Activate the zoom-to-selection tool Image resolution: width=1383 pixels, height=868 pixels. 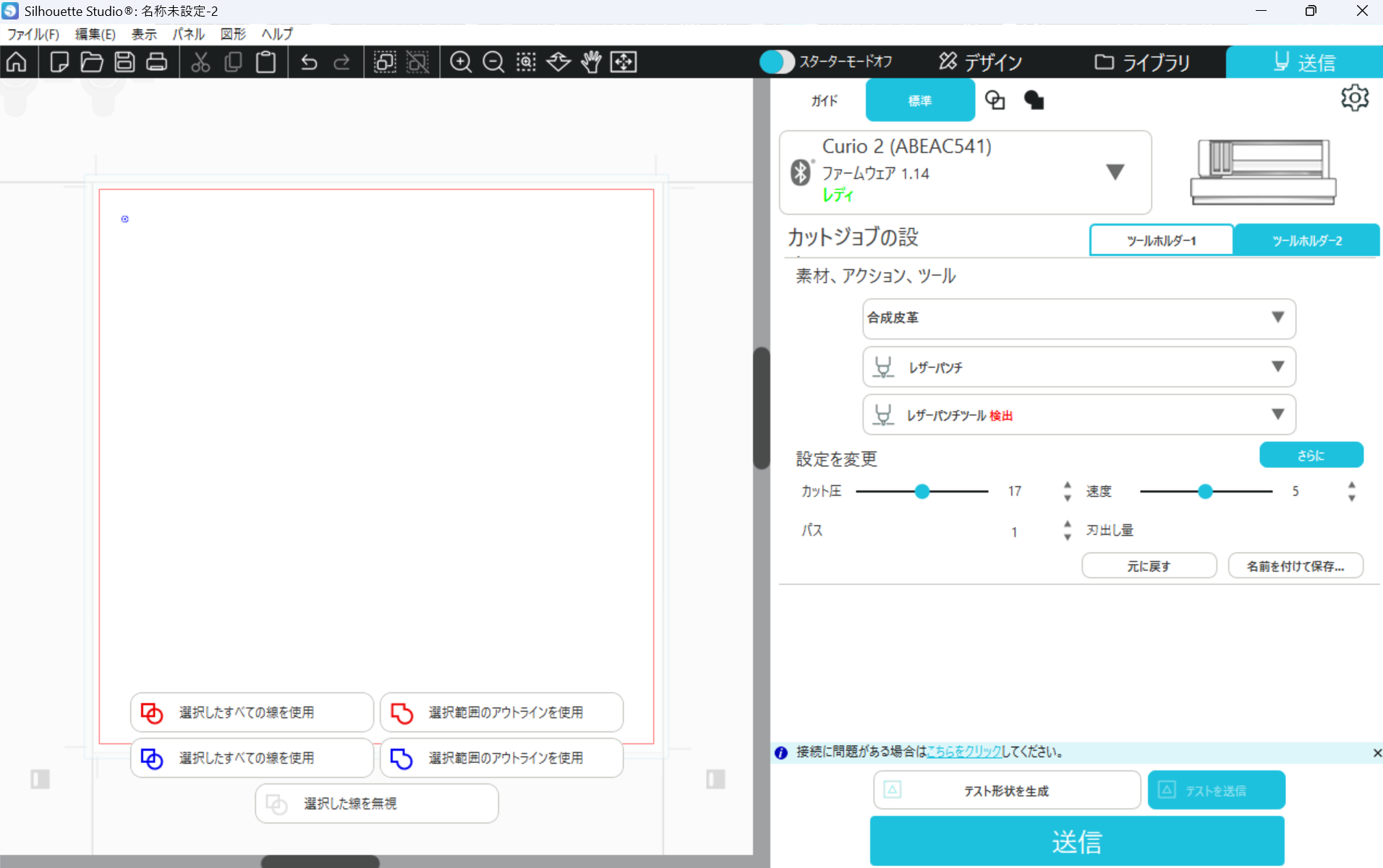pyautogui.click(x=526, y=62)
